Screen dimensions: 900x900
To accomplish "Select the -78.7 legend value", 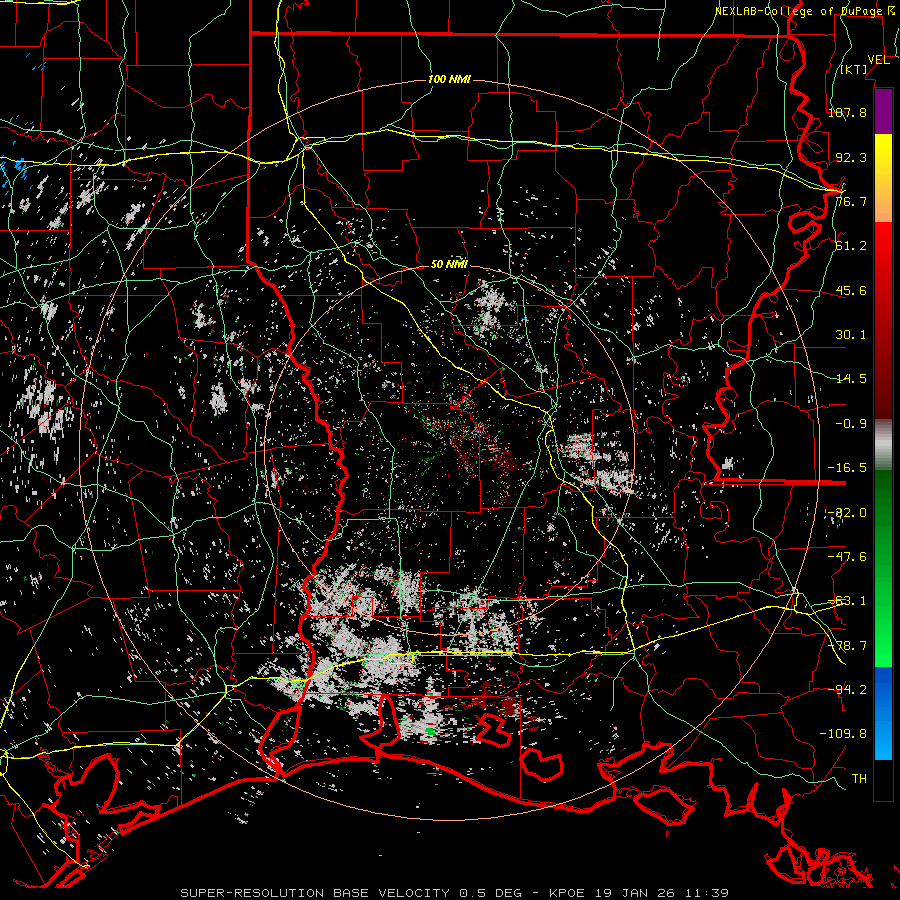I will point(847,646).
